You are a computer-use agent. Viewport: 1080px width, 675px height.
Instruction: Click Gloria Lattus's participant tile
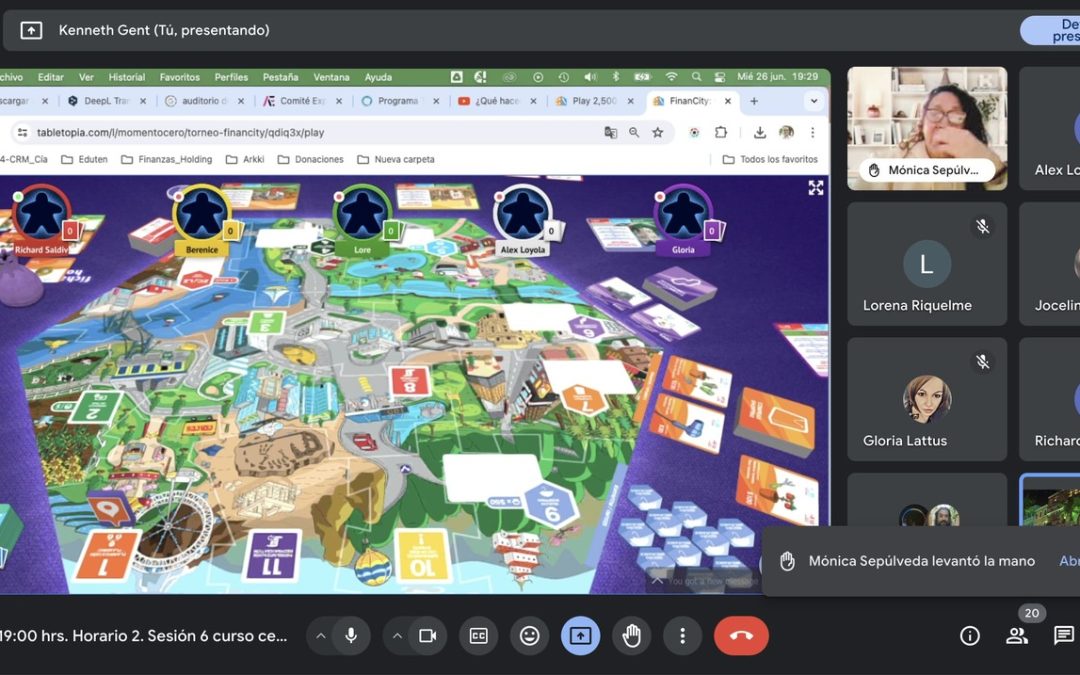point(927,399)
